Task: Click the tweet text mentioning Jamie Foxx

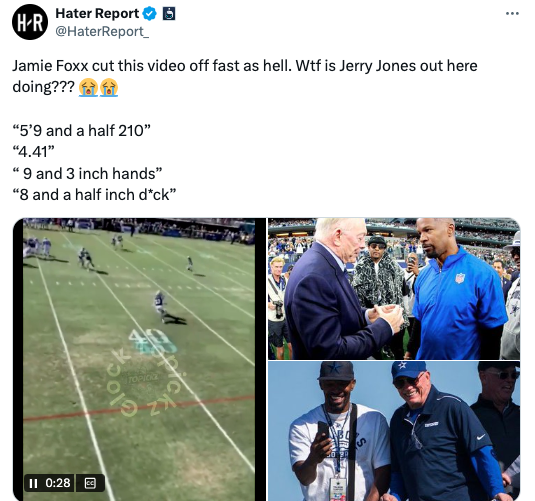Action: click(x=245, y=76)
